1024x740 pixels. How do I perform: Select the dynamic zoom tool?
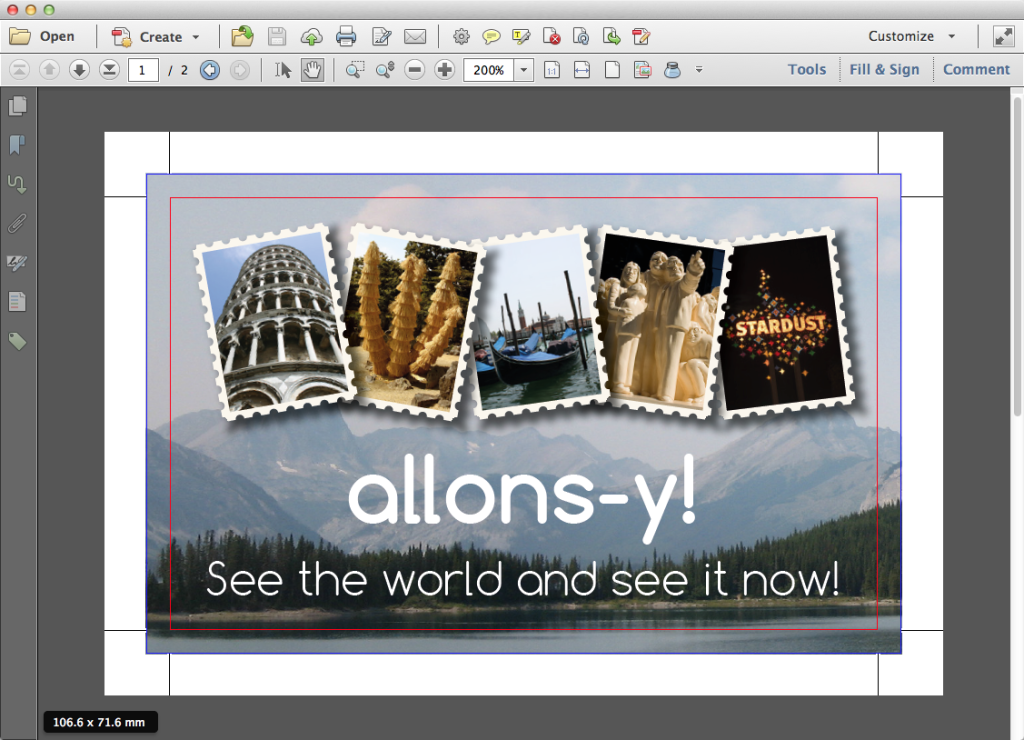385,70
